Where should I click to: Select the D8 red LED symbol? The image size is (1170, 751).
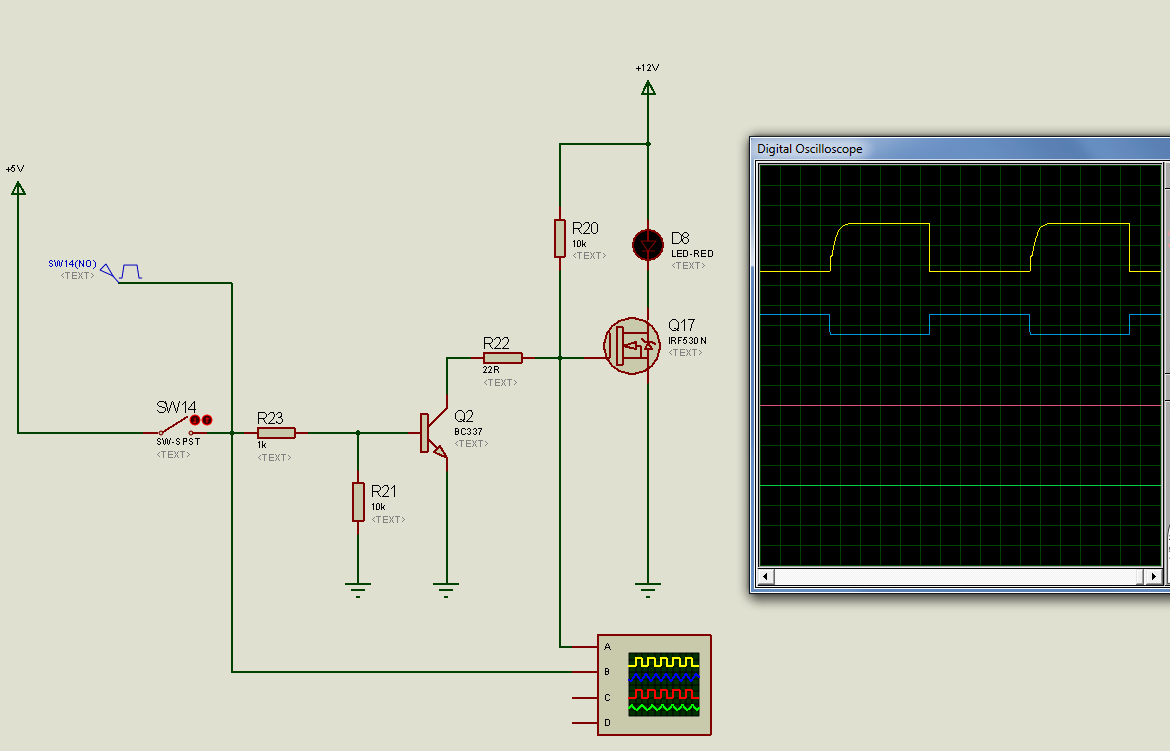(648, 243)
